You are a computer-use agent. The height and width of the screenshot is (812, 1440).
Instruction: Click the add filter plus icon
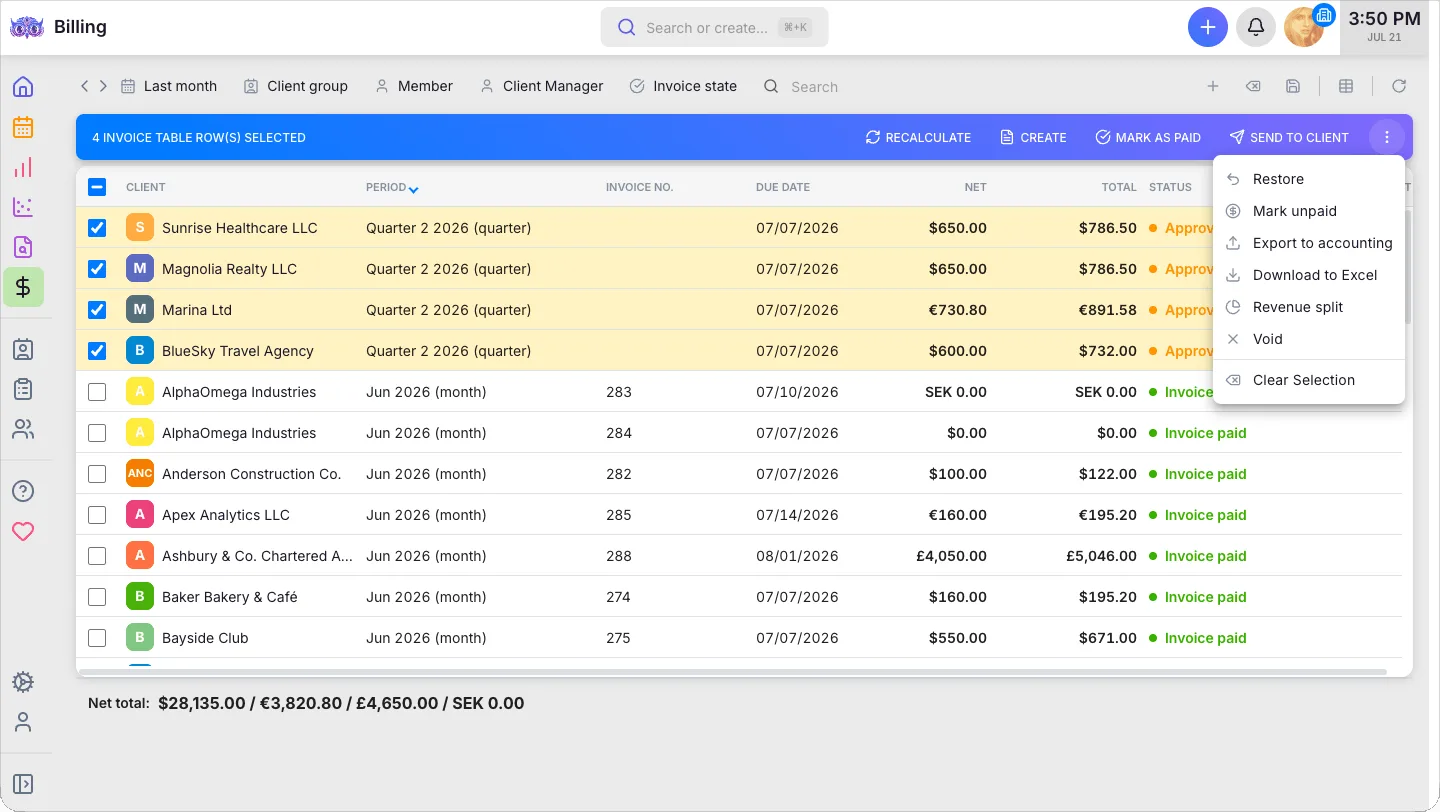[1213, 86]
